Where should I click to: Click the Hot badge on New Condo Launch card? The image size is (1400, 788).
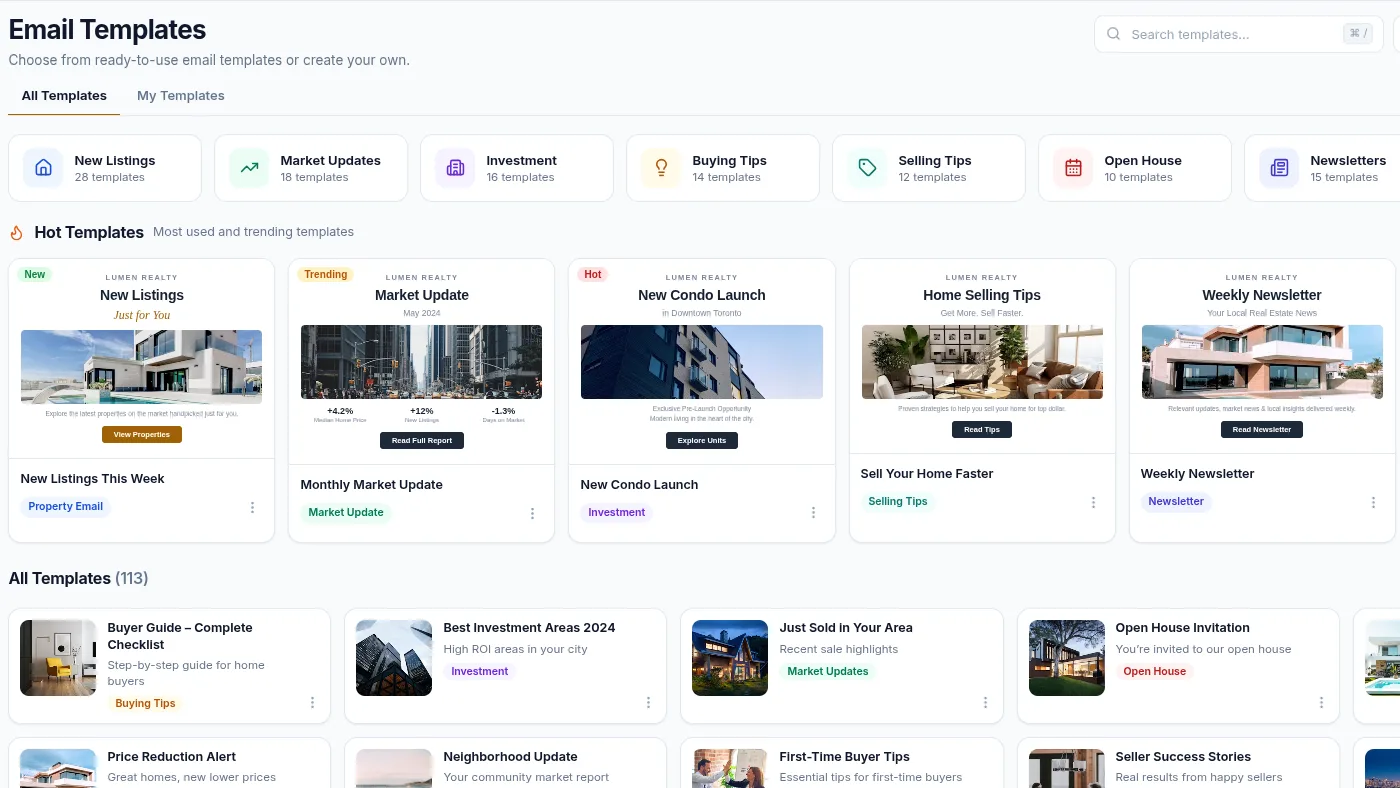pyautogui.click(x=593, y=274)
